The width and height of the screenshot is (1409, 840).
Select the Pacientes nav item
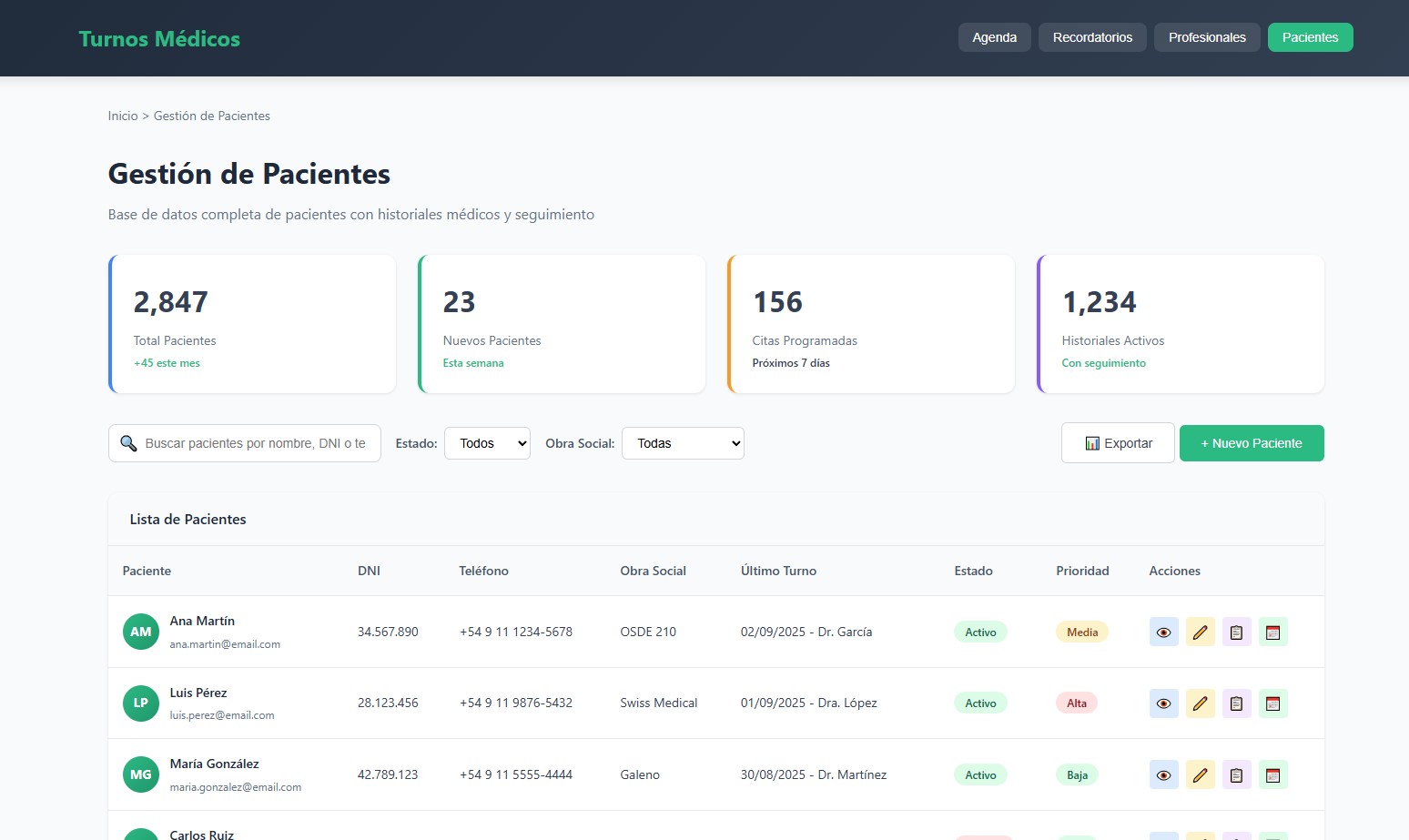pyautogui.click(x=1310, y=37)
